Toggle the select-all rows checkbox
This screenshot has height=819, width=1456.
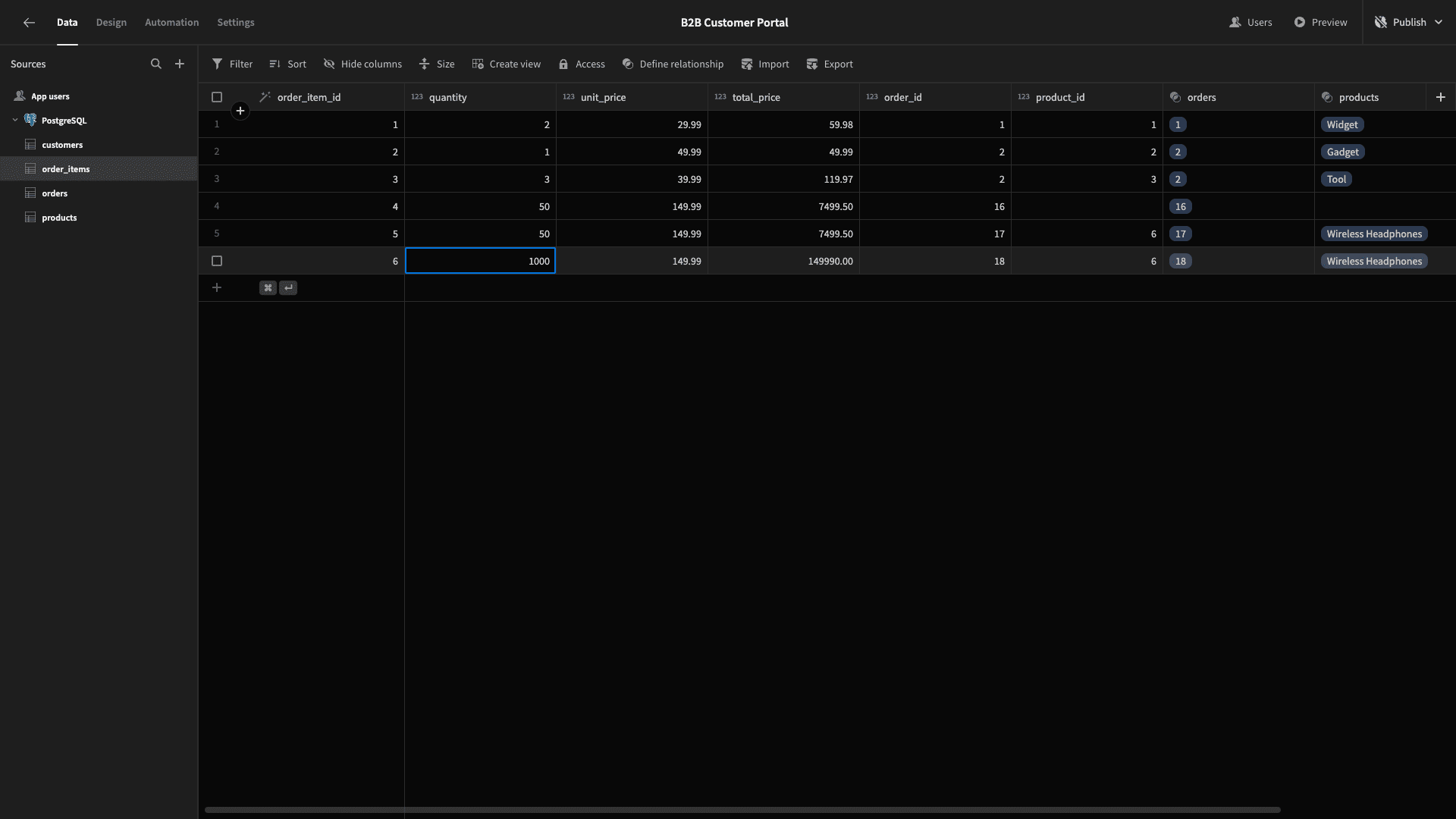[x=217, y=97]
